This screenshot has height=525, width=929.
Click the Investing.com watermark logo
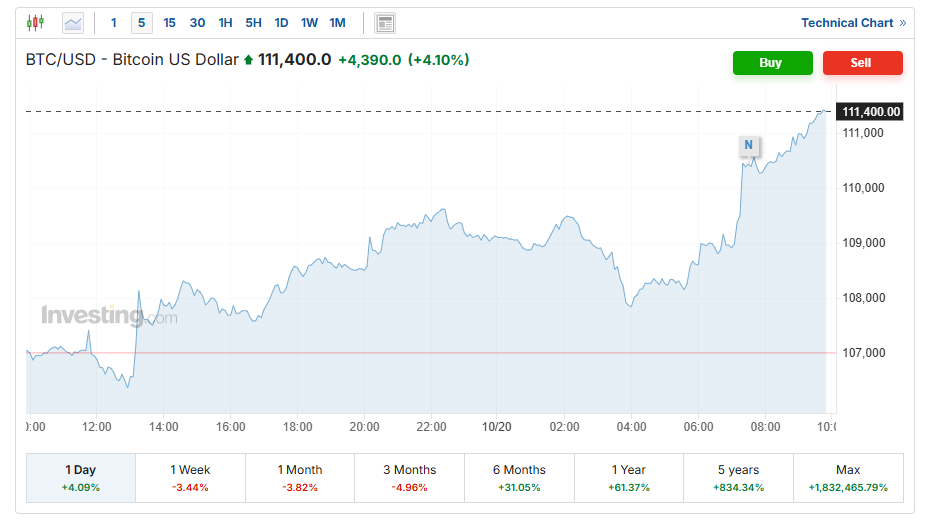[x=109, y=316]
